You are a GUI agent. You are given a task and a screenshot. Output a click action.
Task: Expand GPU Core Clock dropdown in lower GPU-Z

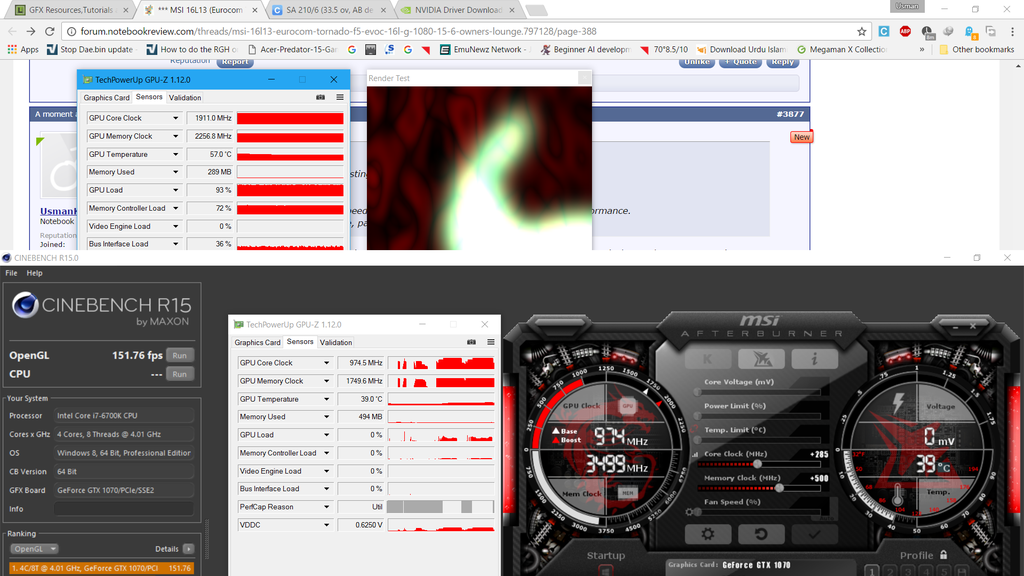point(327,363)
